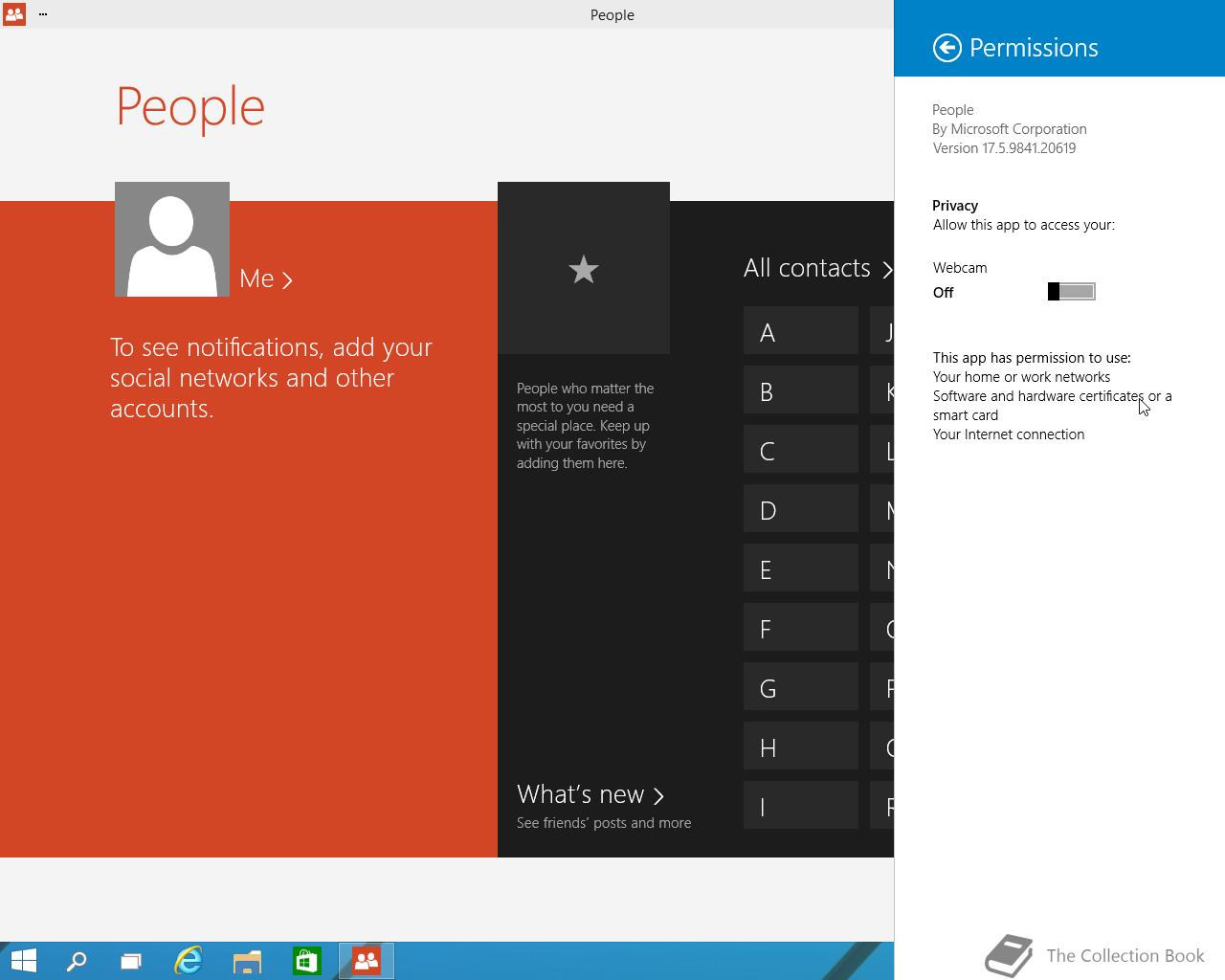Screen dimensions: 1225x980
Task: Jump to contacts starting with C
Action: [801, 450]
